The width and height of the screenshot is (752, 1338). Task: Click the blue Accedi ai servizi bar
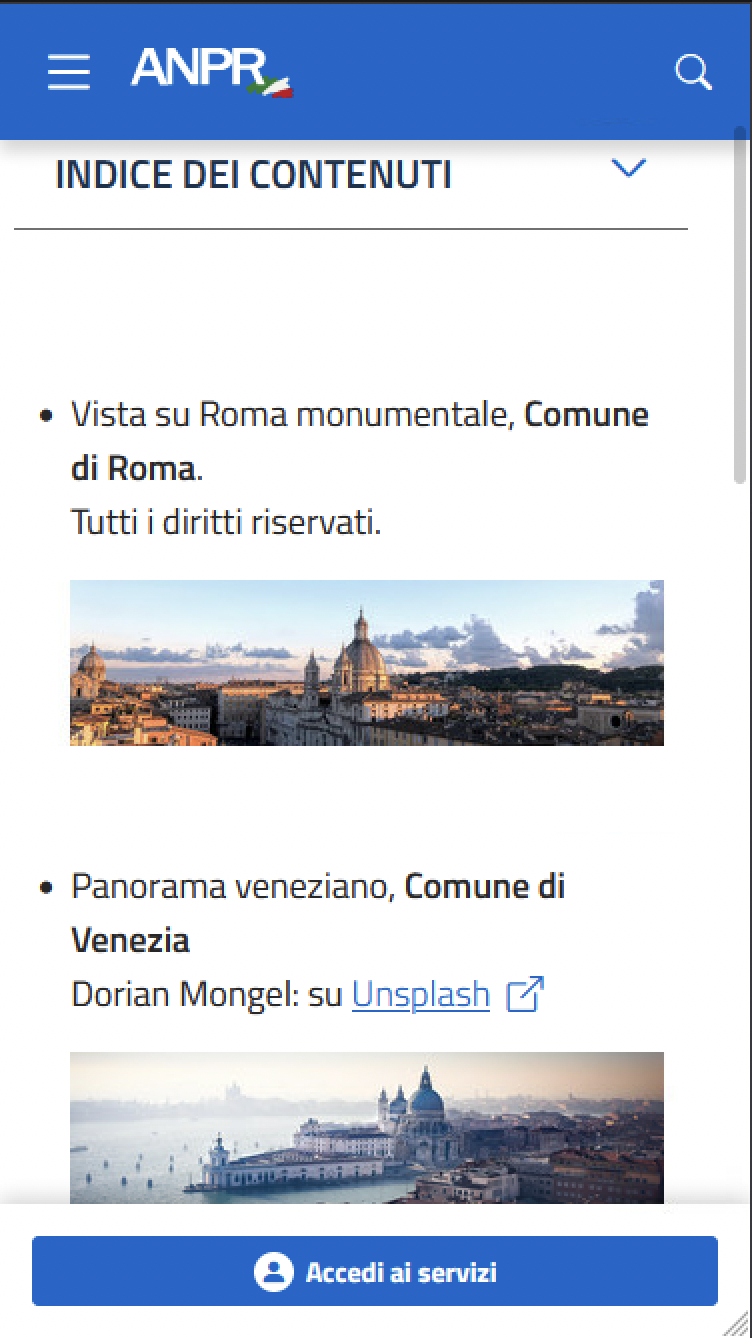376,1271
